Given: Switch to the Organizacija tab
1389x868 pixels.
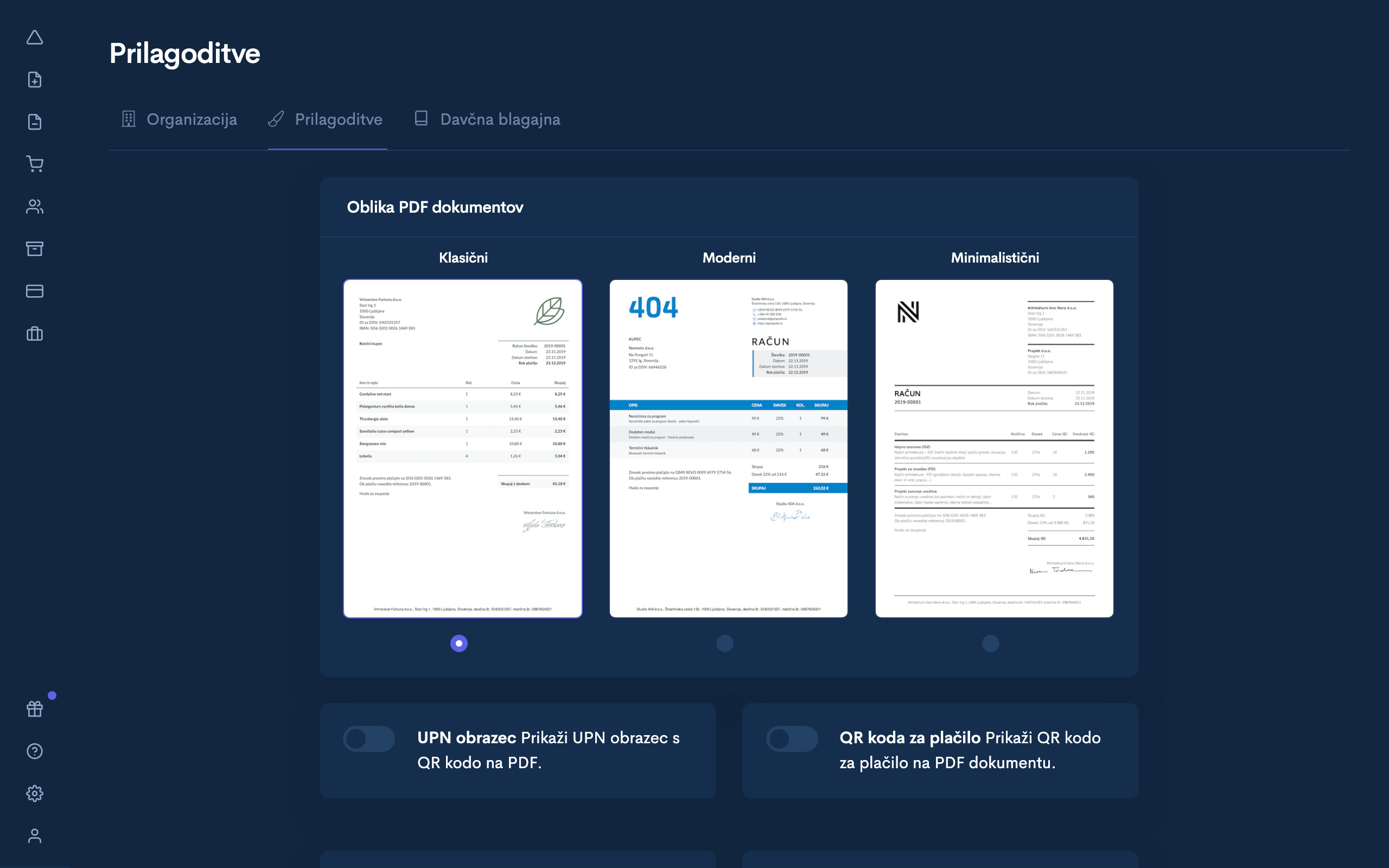Looking at the screenshot, I should 180,119.
